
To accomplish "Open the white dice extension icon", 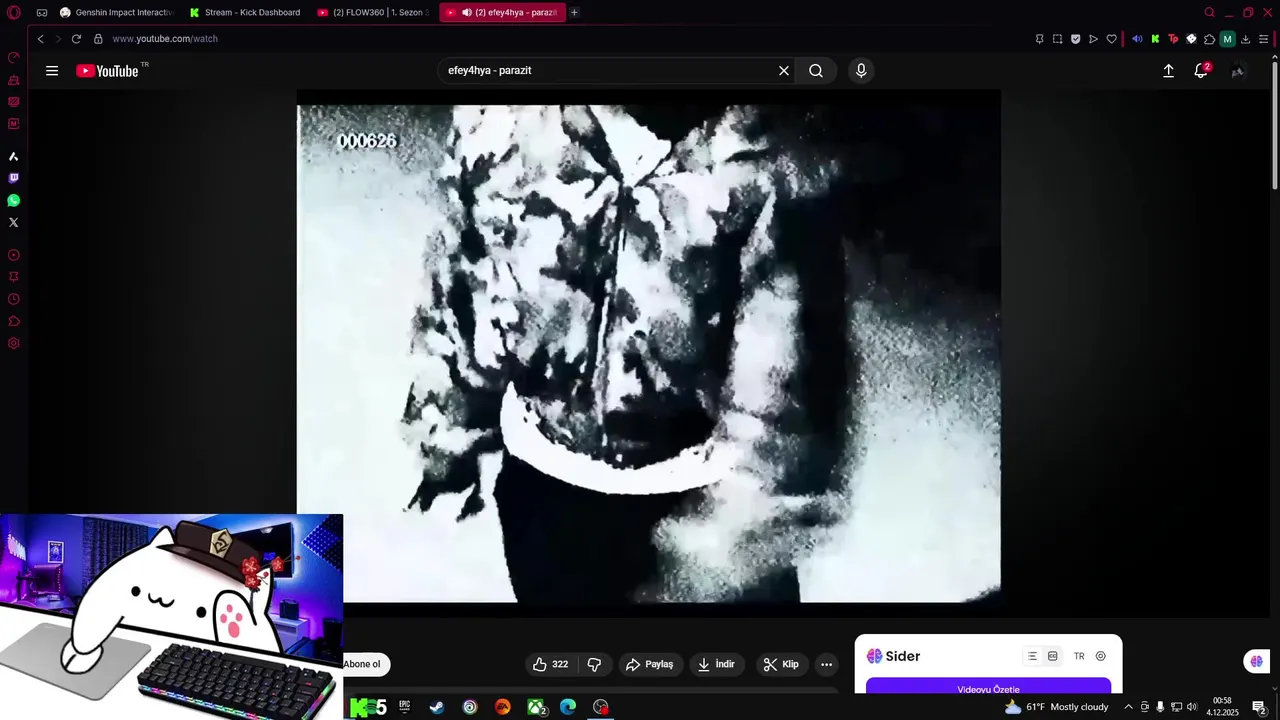I will tap(1191, 39).
